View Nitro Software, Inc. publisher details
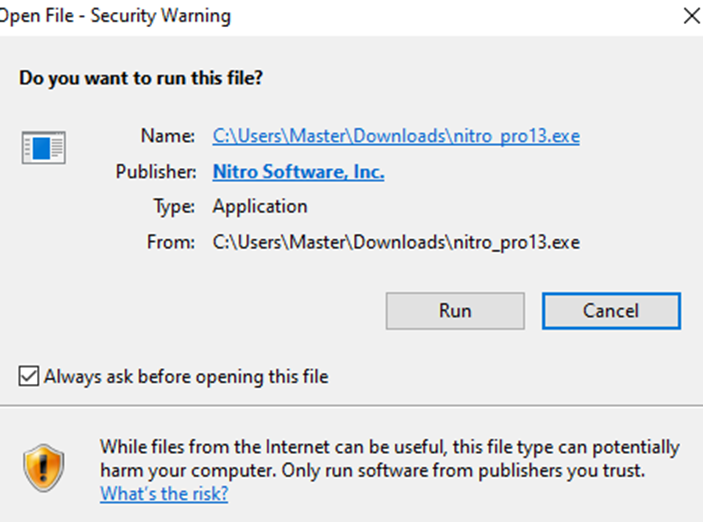Image resolution: width=703 pixels, height=522 pixels. [298, 172]
